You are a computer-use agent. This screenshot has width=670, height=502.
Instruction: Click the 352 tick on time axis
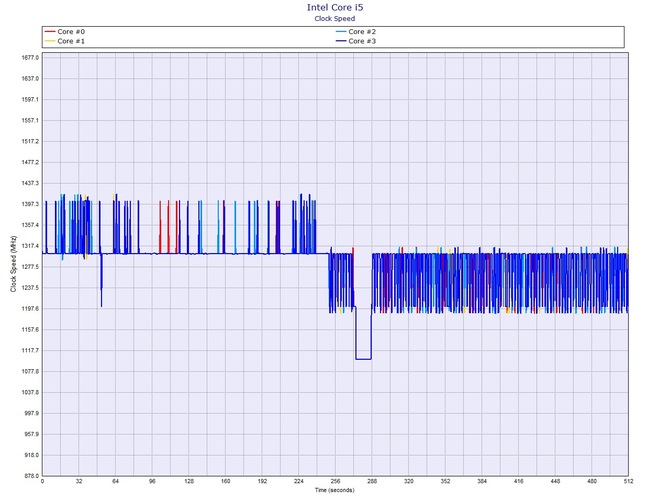click(445, 481)
